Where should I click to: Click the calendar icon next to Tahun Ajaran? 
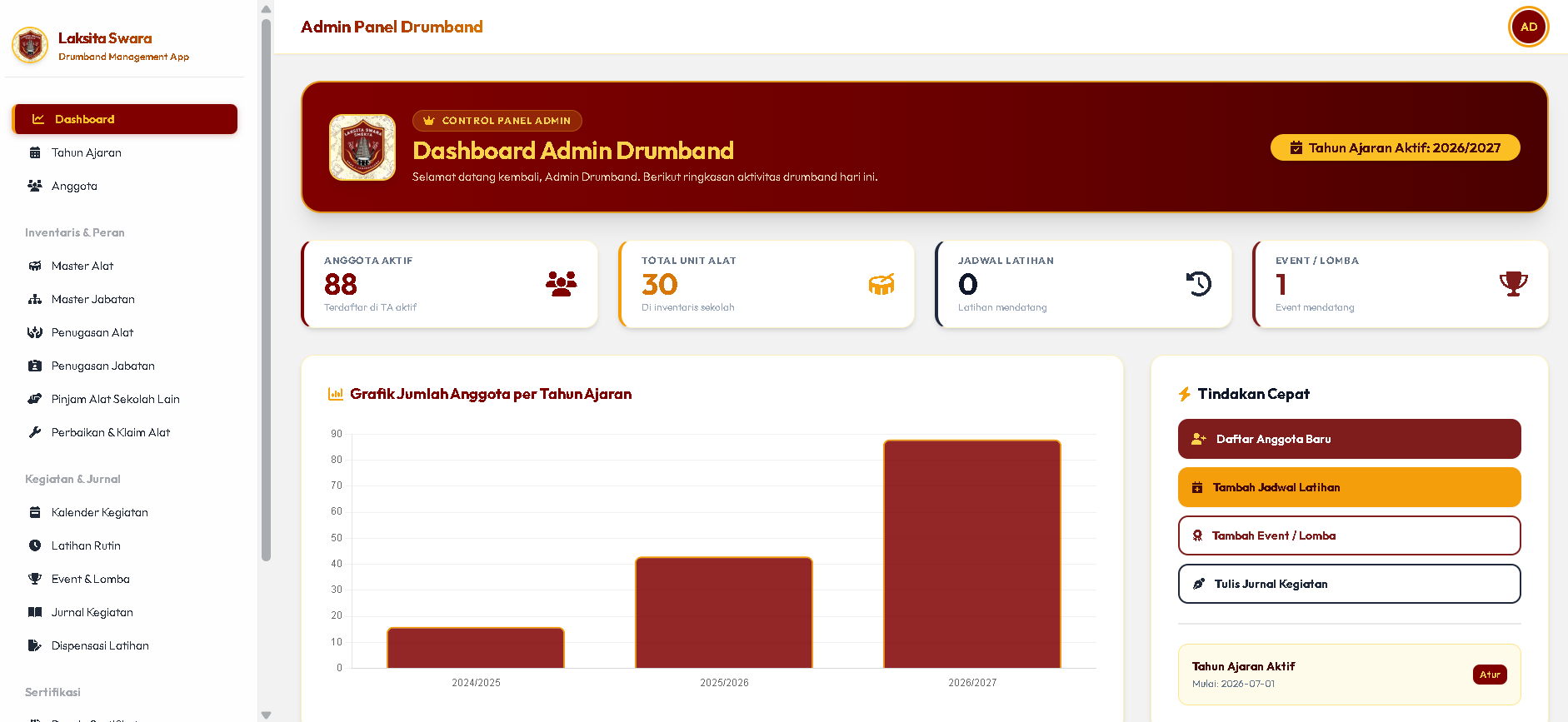click(35, 152)
